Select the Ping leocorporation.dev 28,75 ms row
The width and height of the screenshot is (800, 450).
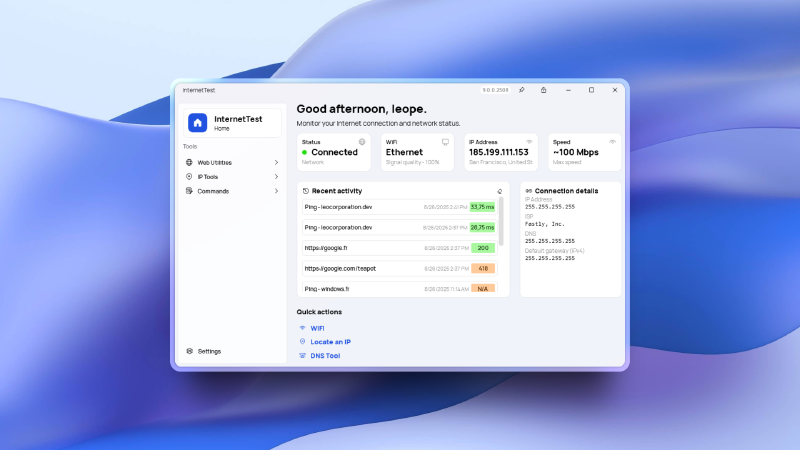[x=399, y=228]
